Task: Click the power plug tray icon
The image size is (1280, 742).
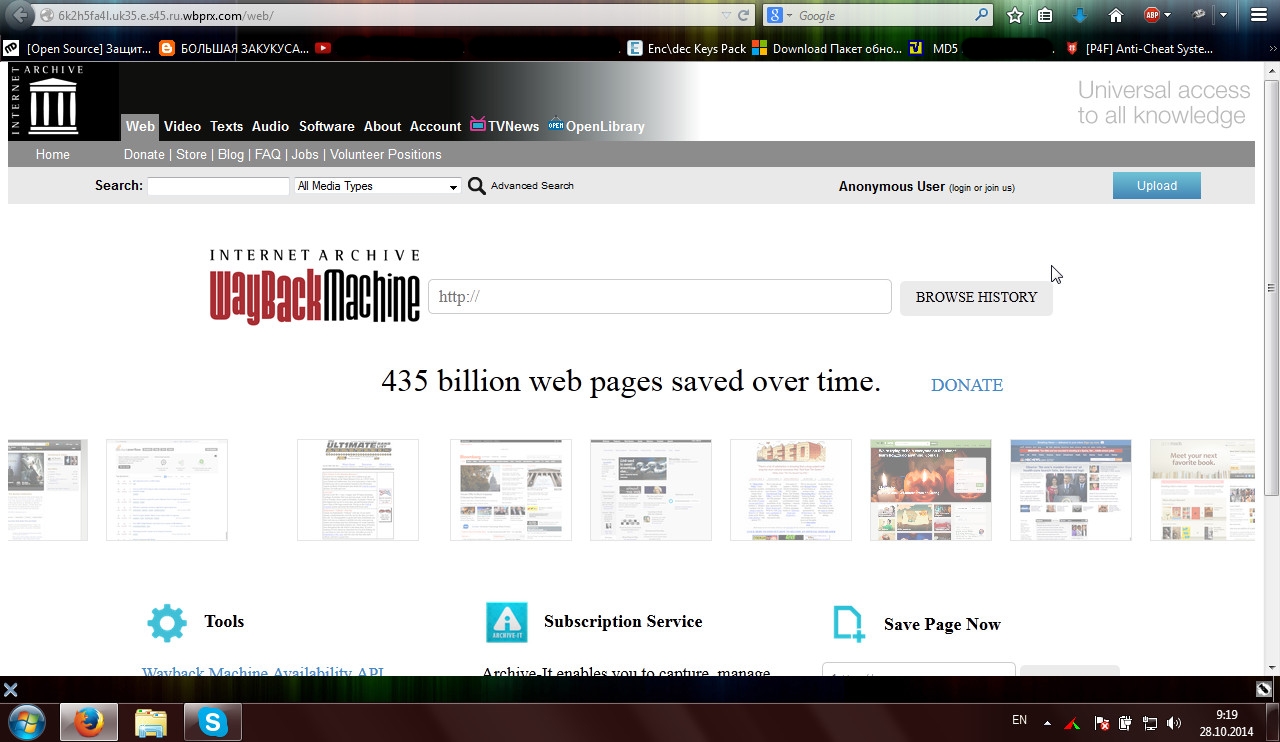Action: [1126, 723]
